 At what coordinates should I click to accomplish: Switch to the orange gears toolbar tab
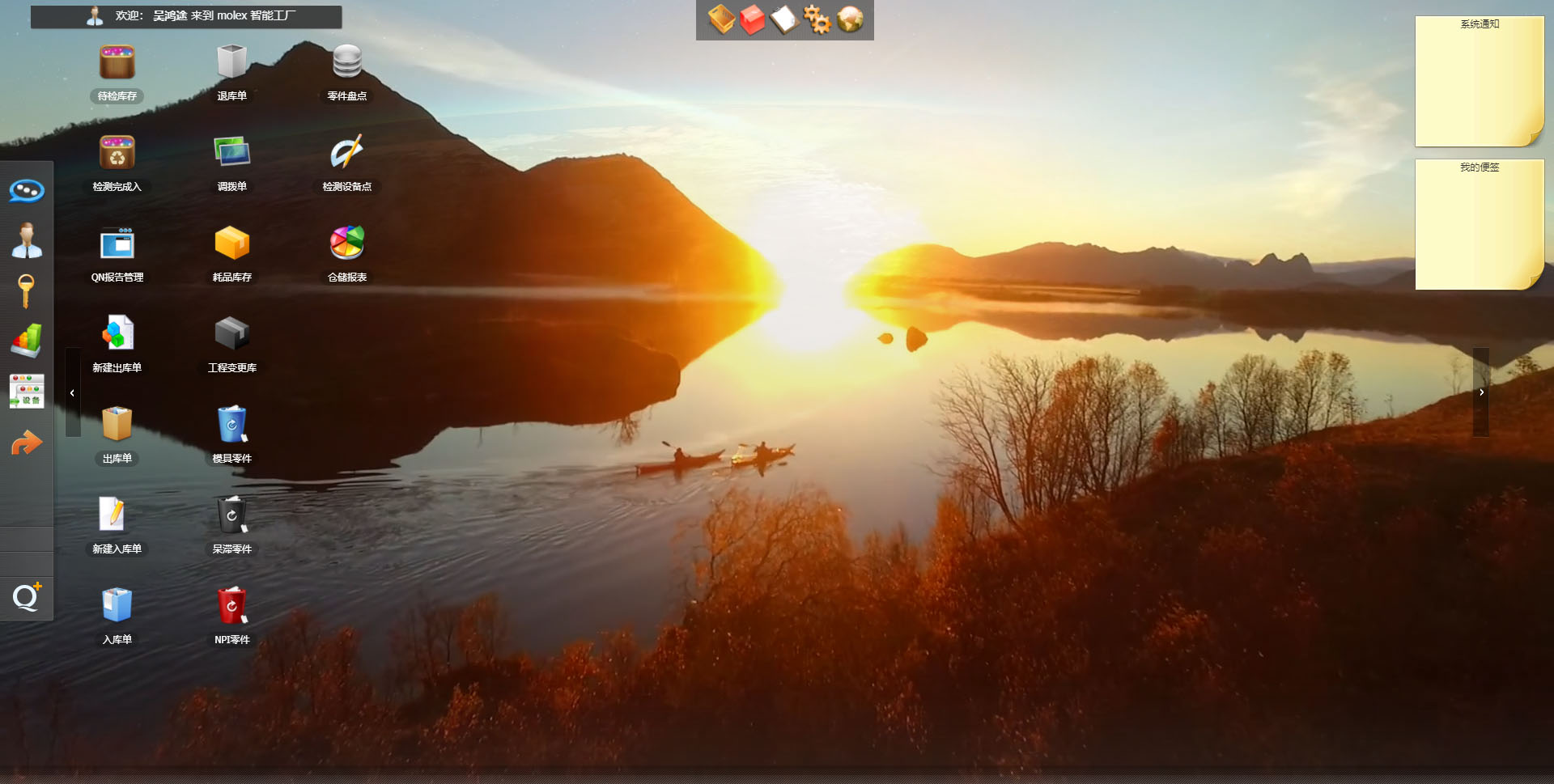click(817, 19)
